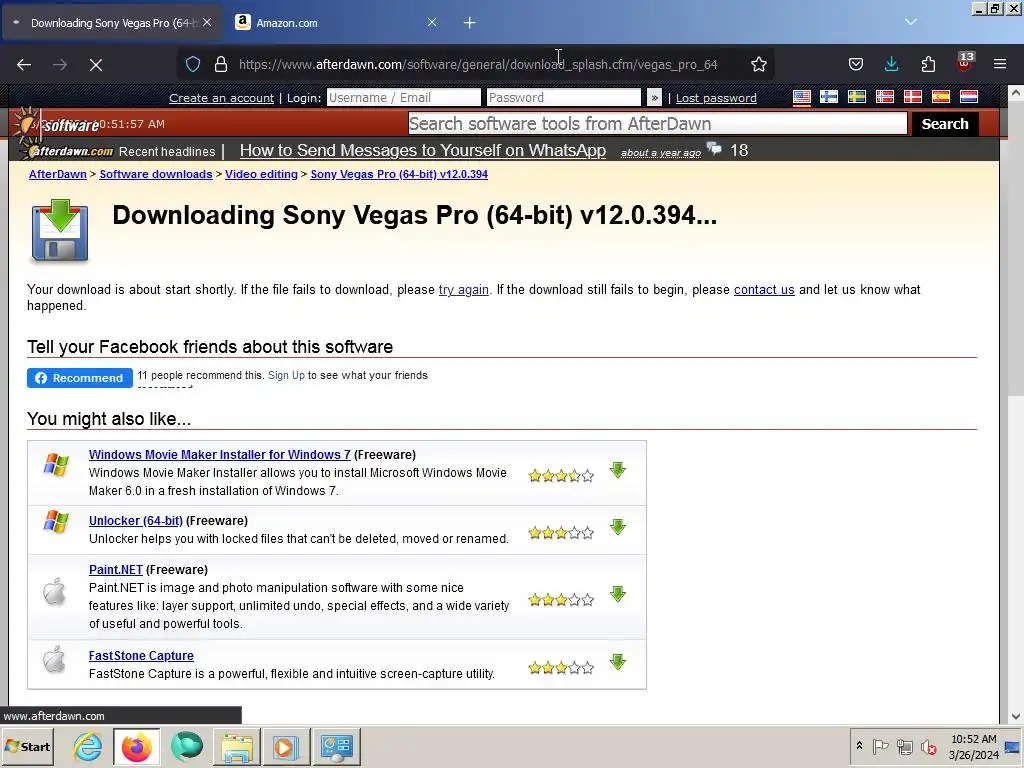Open the FastStone Capture link
This screenshot has height=768, width=1024.
pos(141,656)
